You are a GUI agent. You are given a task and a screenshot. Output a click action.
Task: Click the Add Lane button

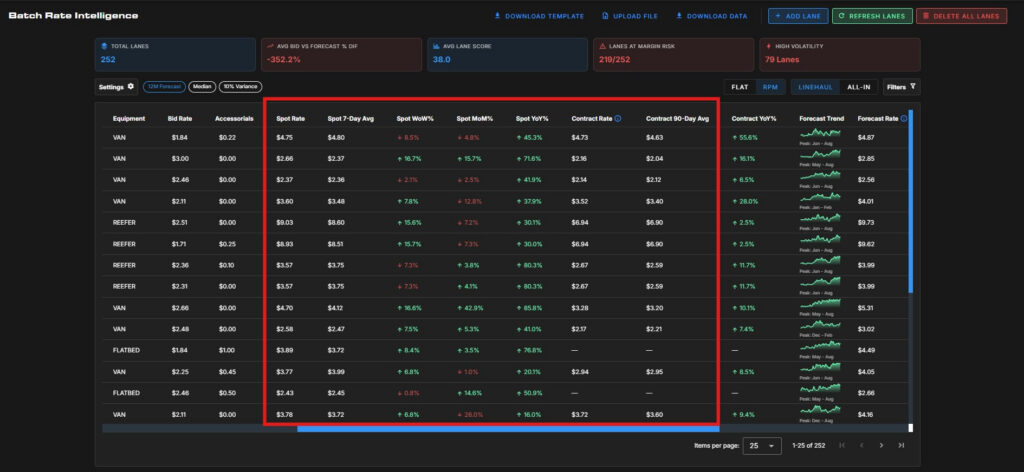coord(798,16)
